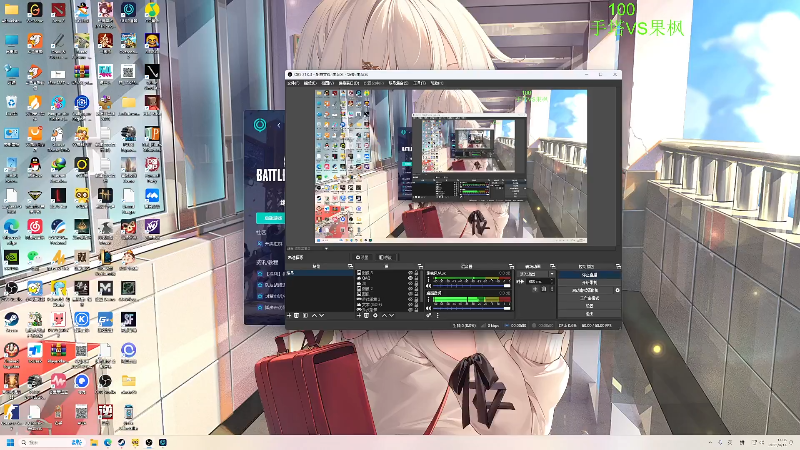Pop out the Audio Mixer dock
The width and height of the screenshot is (800, 450).
(511, 266)
